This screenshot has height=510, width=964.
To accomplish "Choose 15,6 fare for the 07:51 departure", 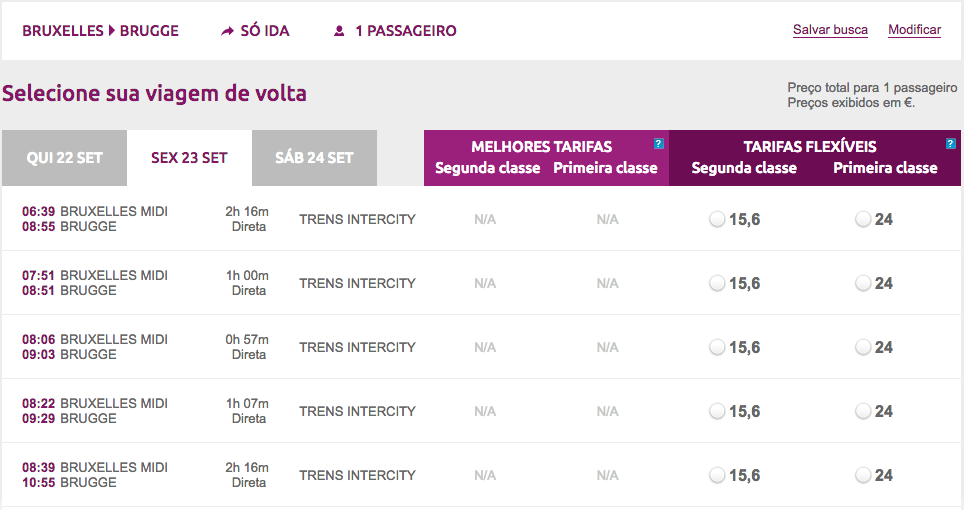I will (717, 284).
